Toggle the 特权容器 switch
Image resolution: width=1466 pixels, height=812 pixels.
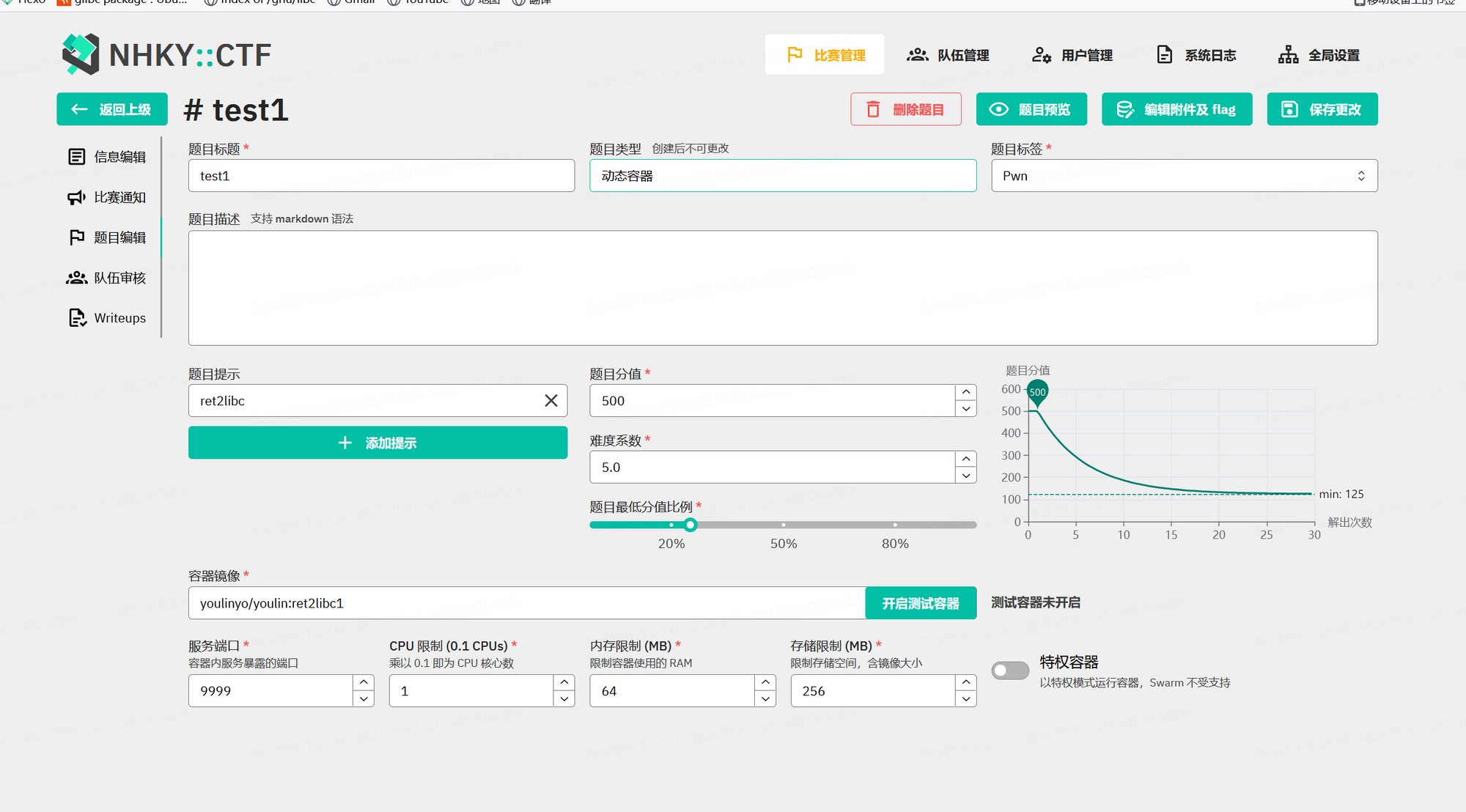pos(1010,671)
